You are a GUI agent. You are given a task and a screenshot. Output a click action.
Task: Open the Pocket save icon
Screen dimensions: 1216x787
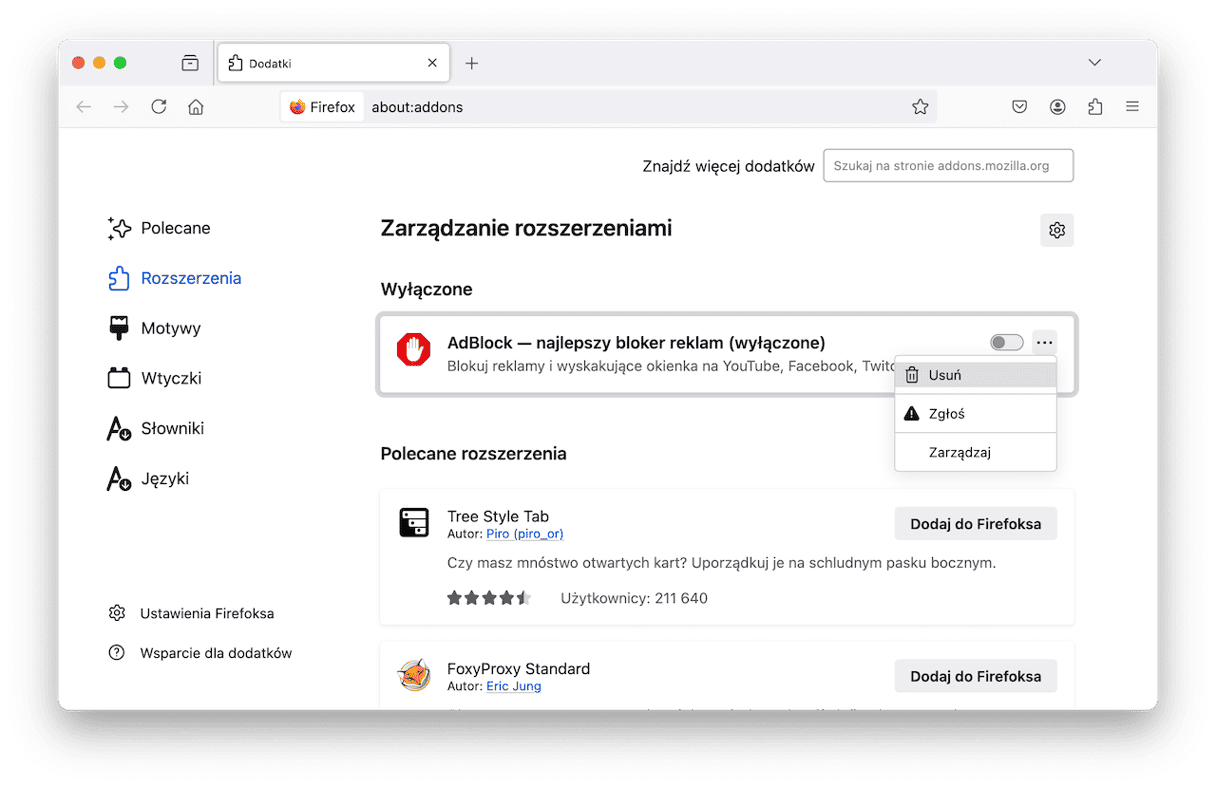tap(1020, 107)
